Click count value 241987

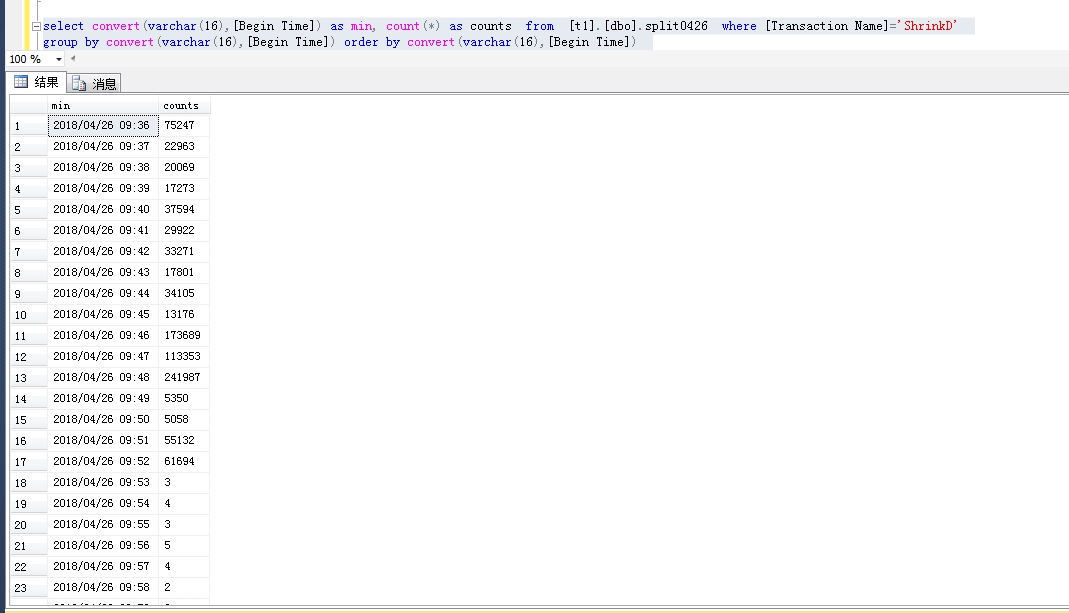coord(184,378)
